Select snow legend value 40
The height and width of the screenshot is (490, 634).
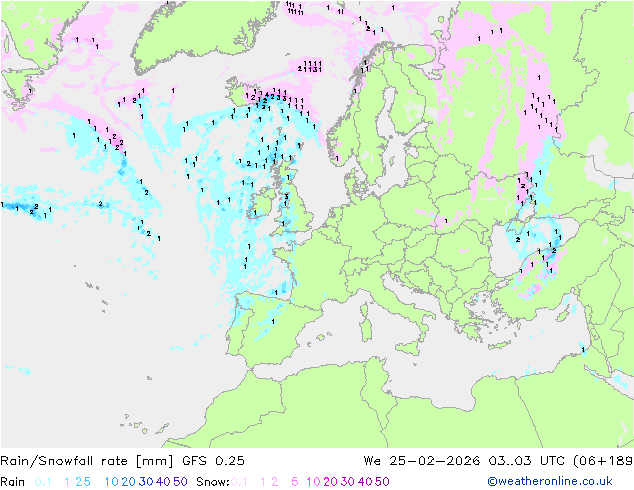click(x=365, y=482)
